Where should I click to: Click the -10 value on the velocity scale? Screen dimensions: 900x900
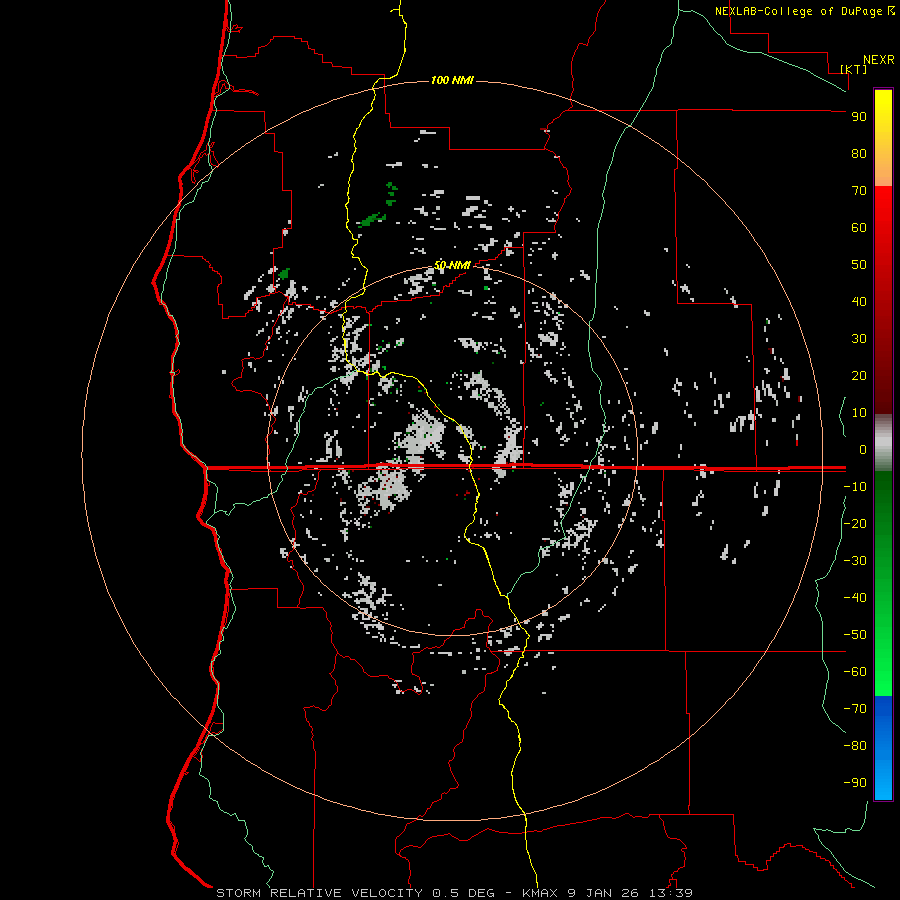(x=855, y=487)
